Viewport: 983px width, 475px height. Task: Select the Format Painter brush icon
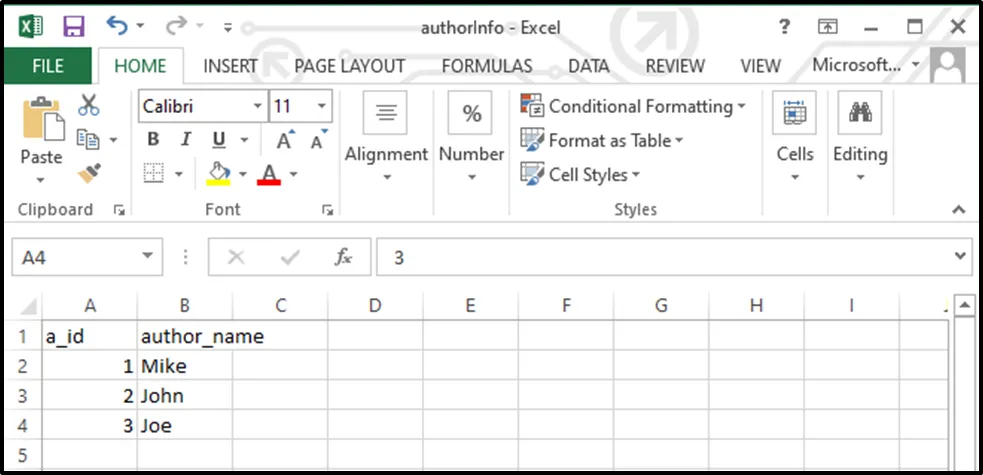click(x=89, y=174)
